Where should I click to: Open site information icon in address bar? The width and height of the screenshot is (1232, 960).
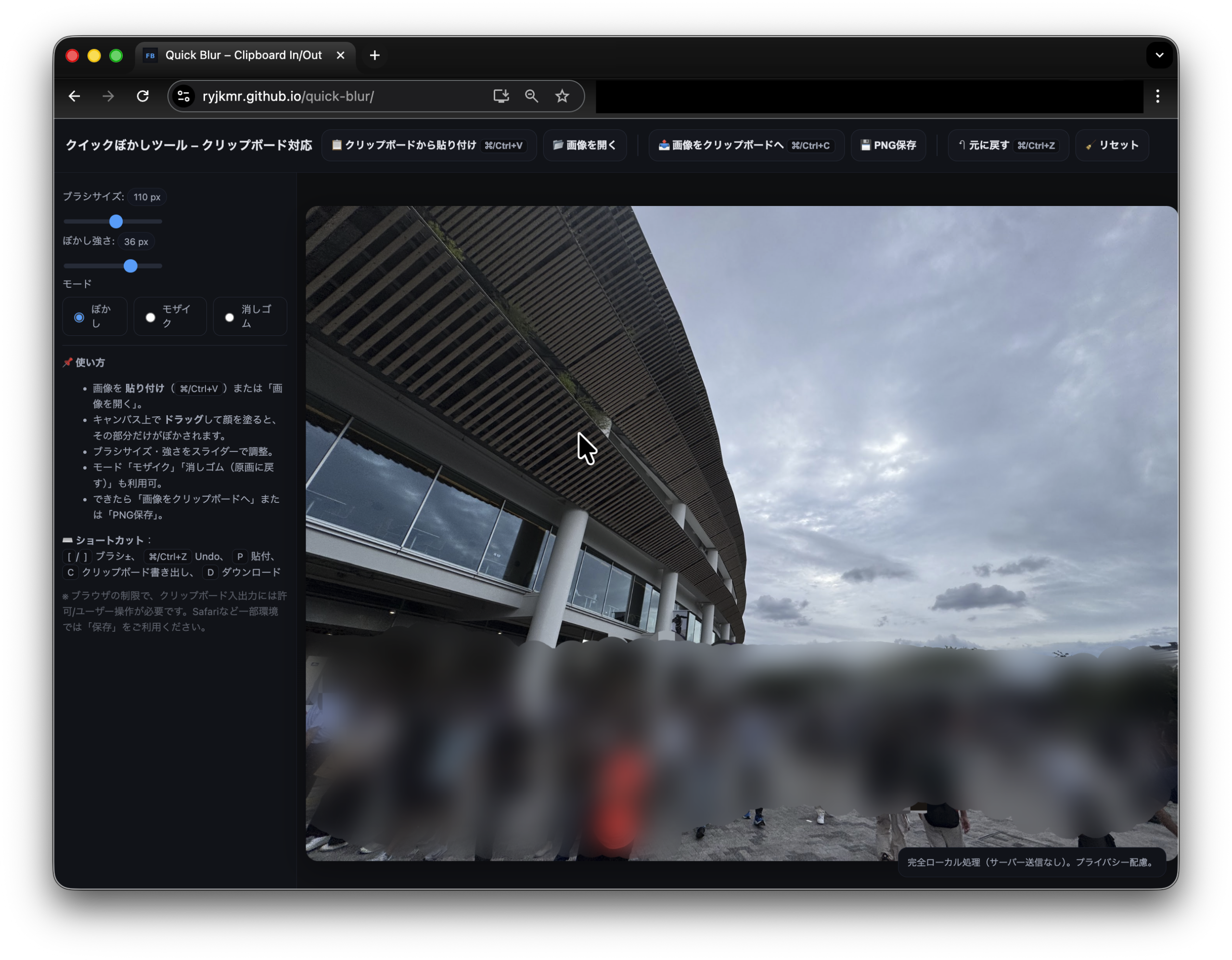click(183, 96)
